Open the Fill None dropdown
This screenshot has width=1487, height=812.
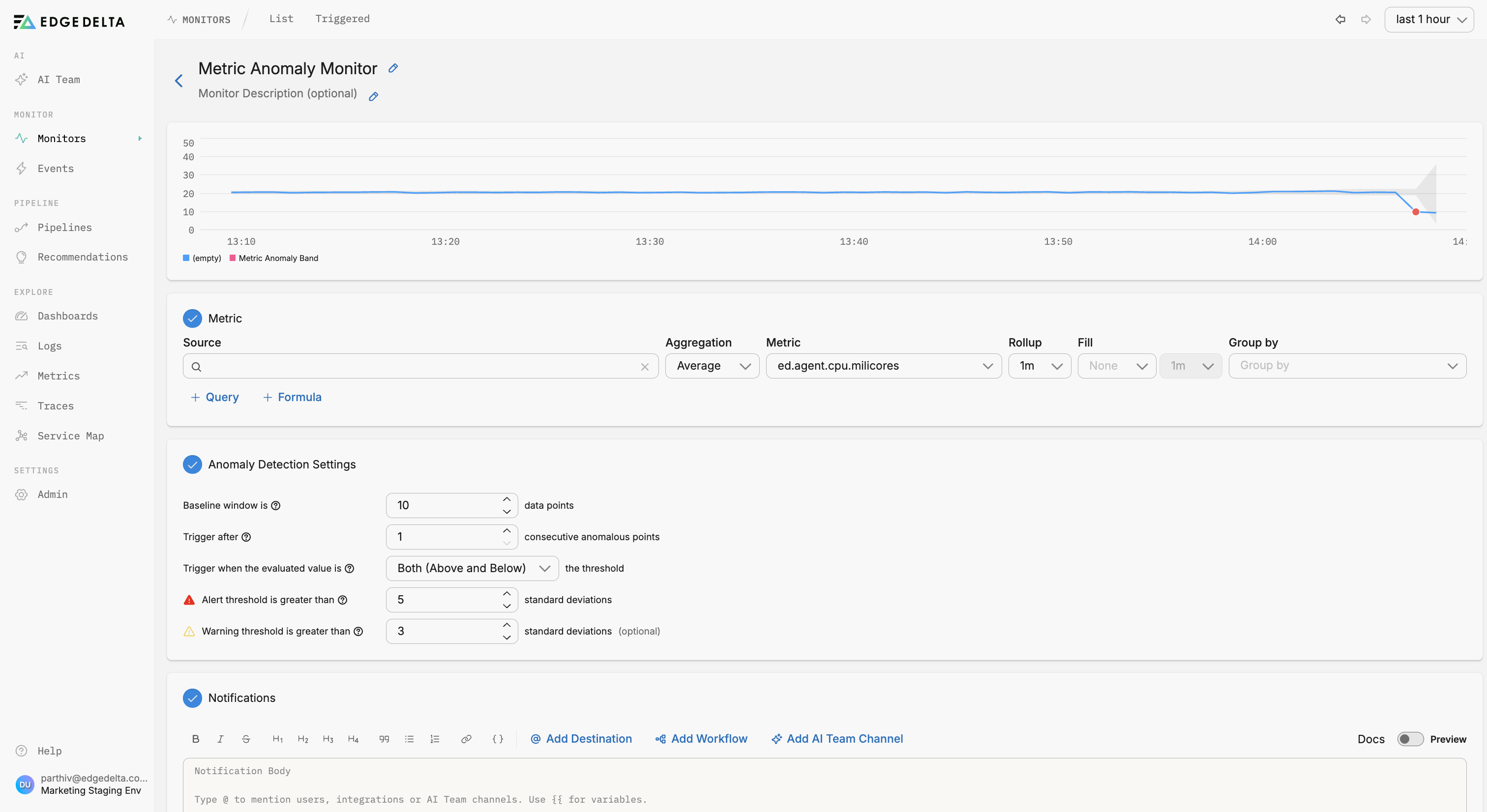1116,366
